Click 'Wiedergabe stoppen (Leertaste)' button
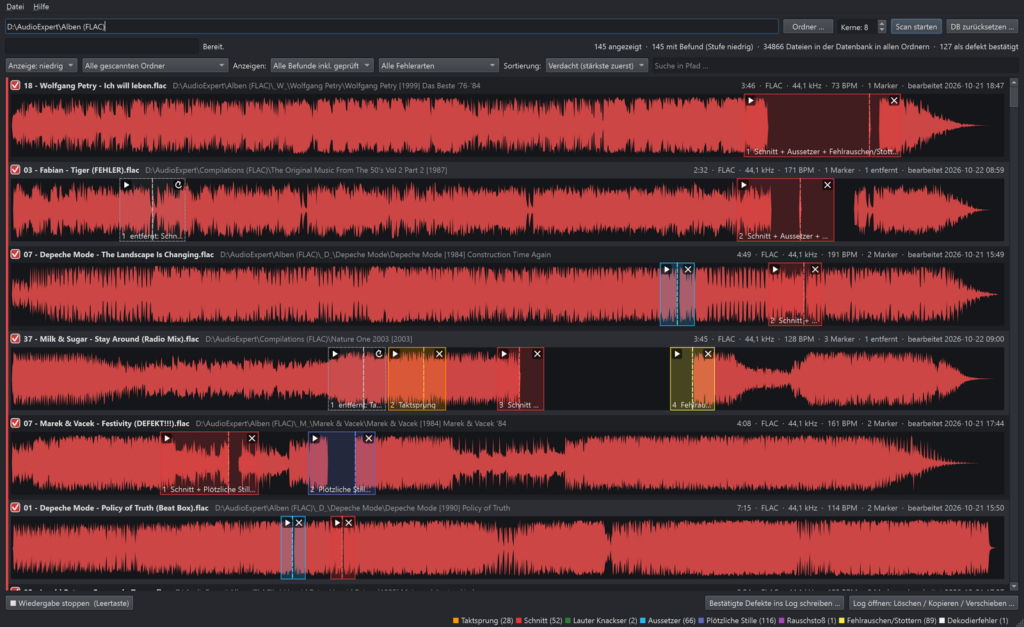The width and height of the screenshot is (1024, 627). point(69,603)
